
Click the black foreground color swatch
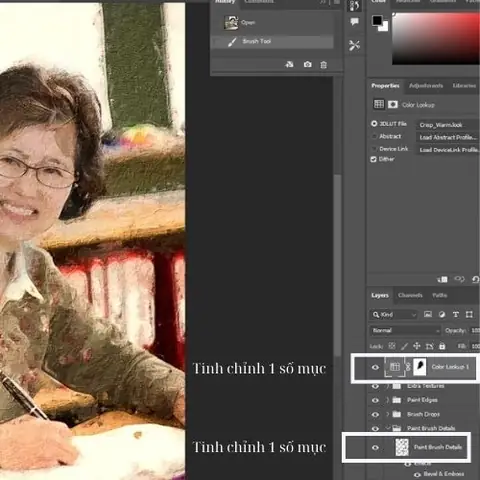(377, 20)
